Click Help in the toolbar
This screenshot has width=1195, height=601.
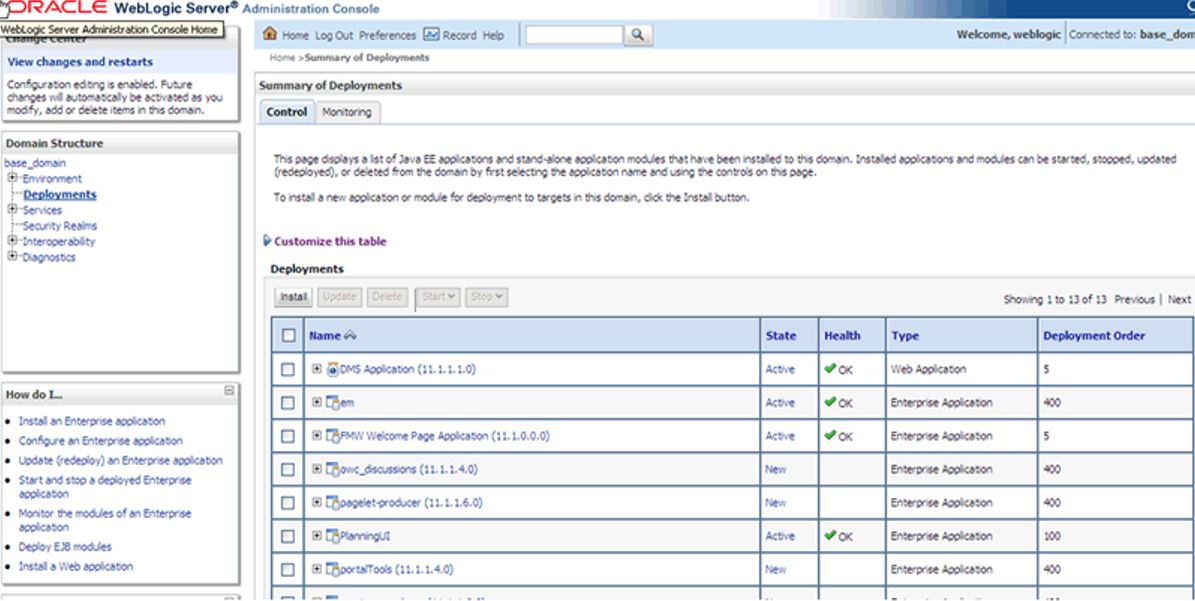click(493, 35)
